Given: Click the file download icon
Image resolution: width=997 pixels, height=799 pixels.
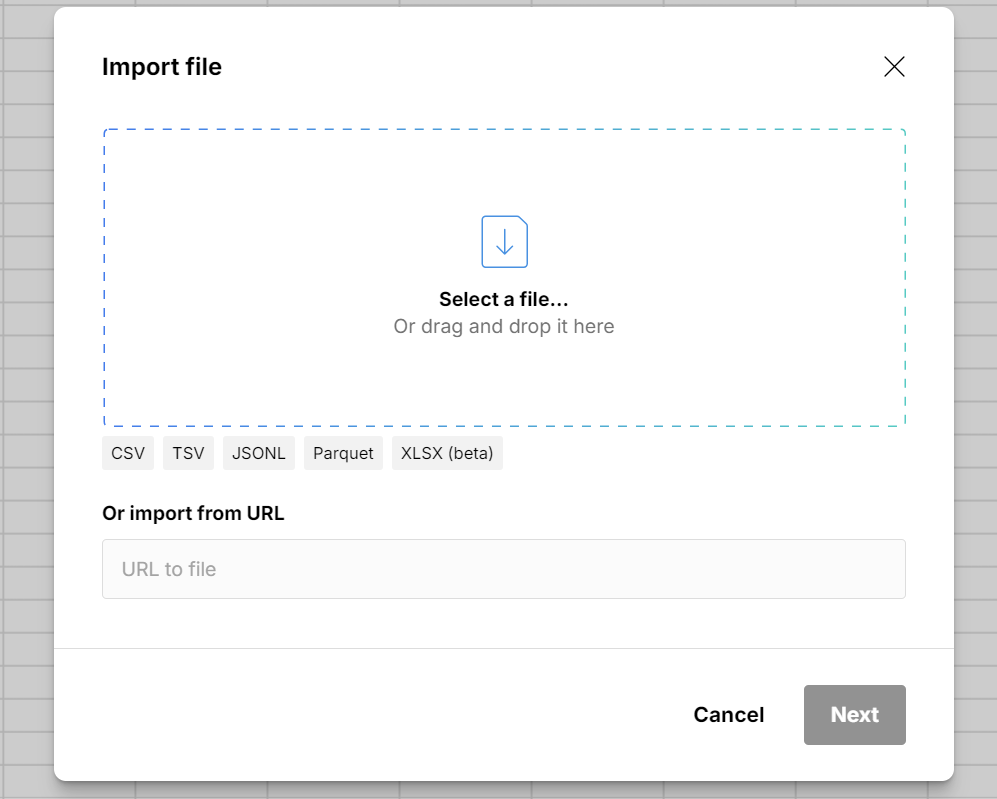Looking at the screenshot, I should tap(503, 240).
